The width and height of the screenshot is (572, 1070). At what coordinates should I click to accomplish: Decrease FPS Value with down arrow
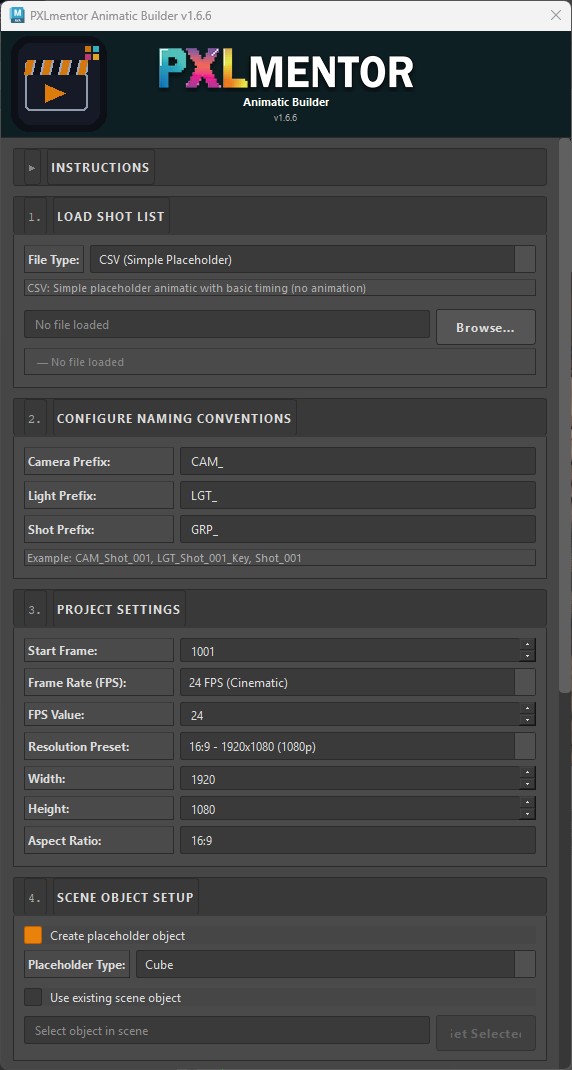527,721
